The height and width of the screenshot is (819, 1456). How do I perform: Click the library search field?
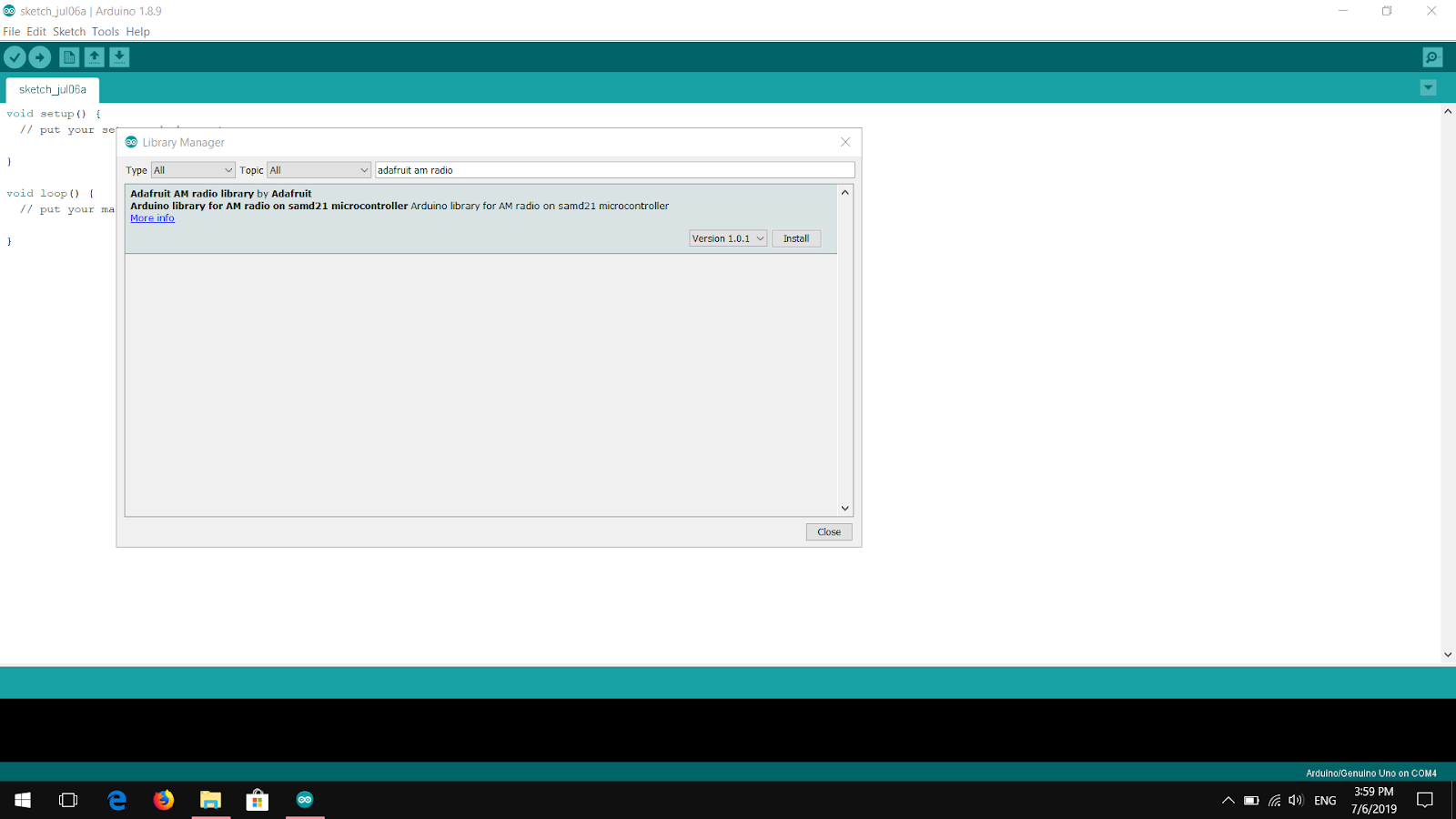tap(615, 170)
